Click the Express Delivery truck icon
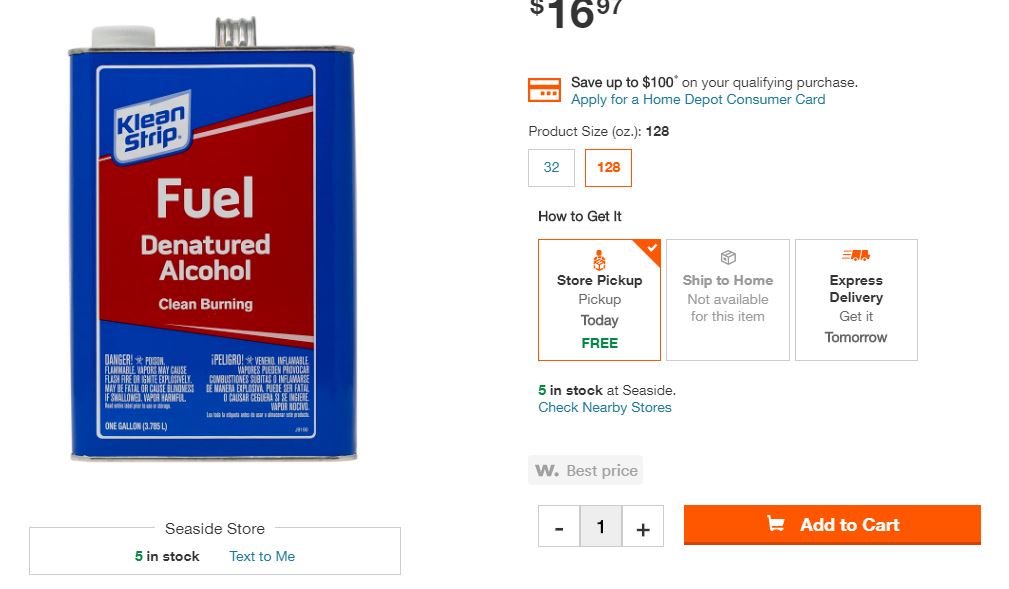Viewport: 1009px width, 589px height. [856, 256]
